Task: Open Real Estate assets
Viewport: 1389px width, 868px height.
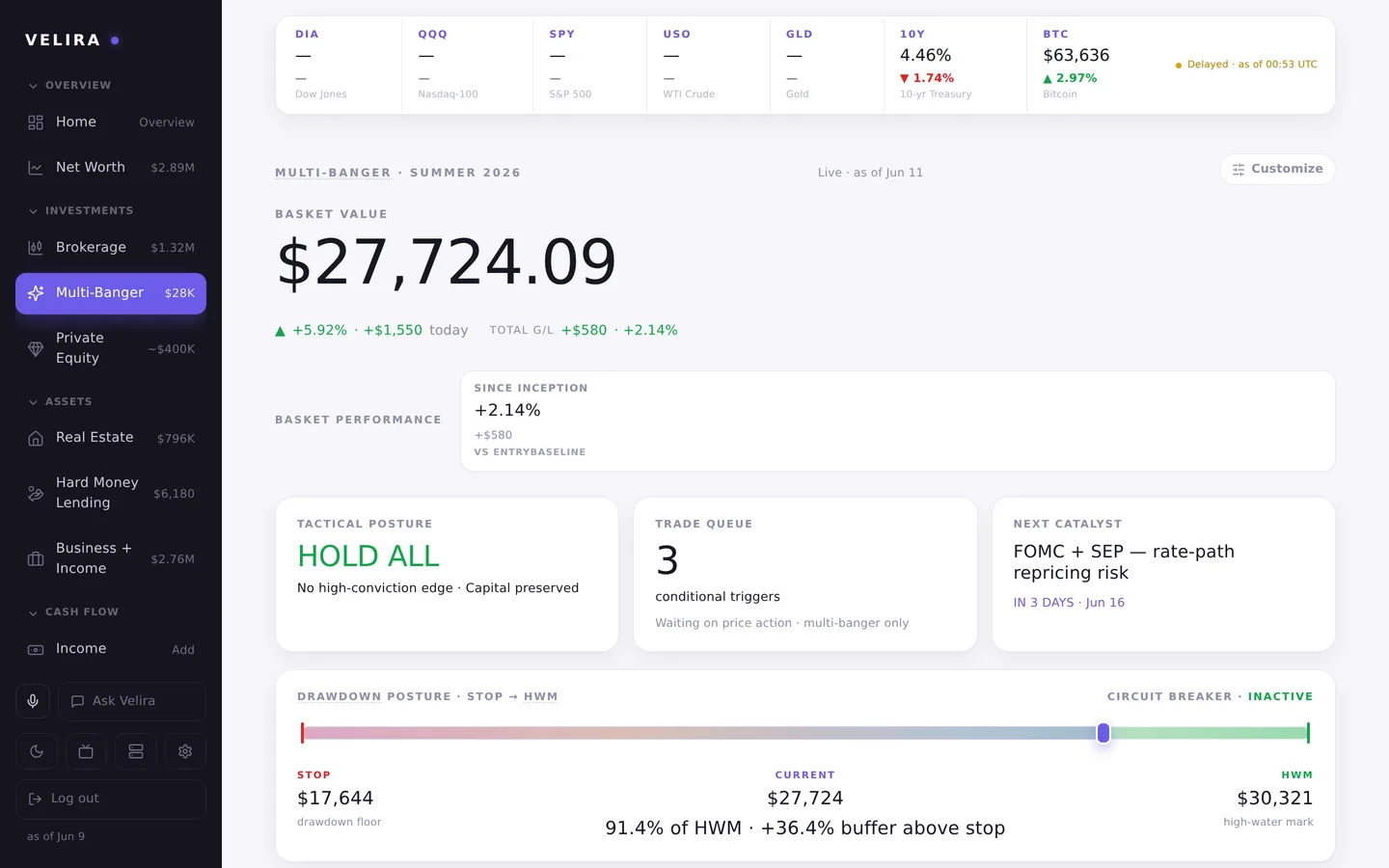Action: point(111,438)
